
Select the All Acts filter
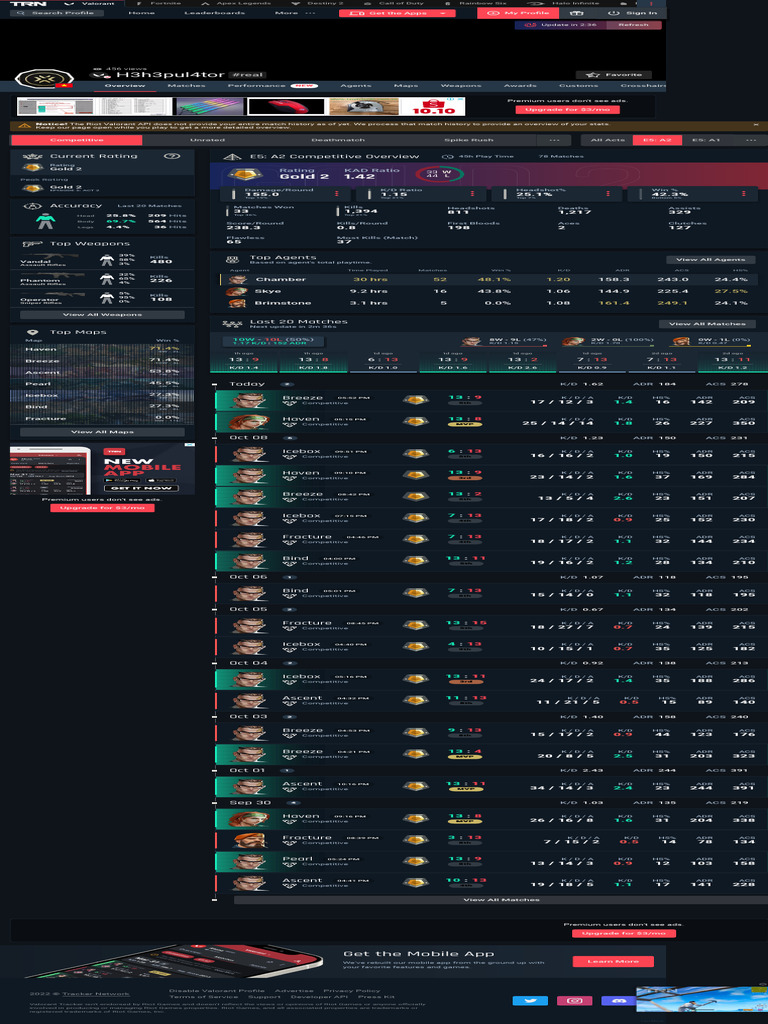pyautogui.click(x=607, y=140)
